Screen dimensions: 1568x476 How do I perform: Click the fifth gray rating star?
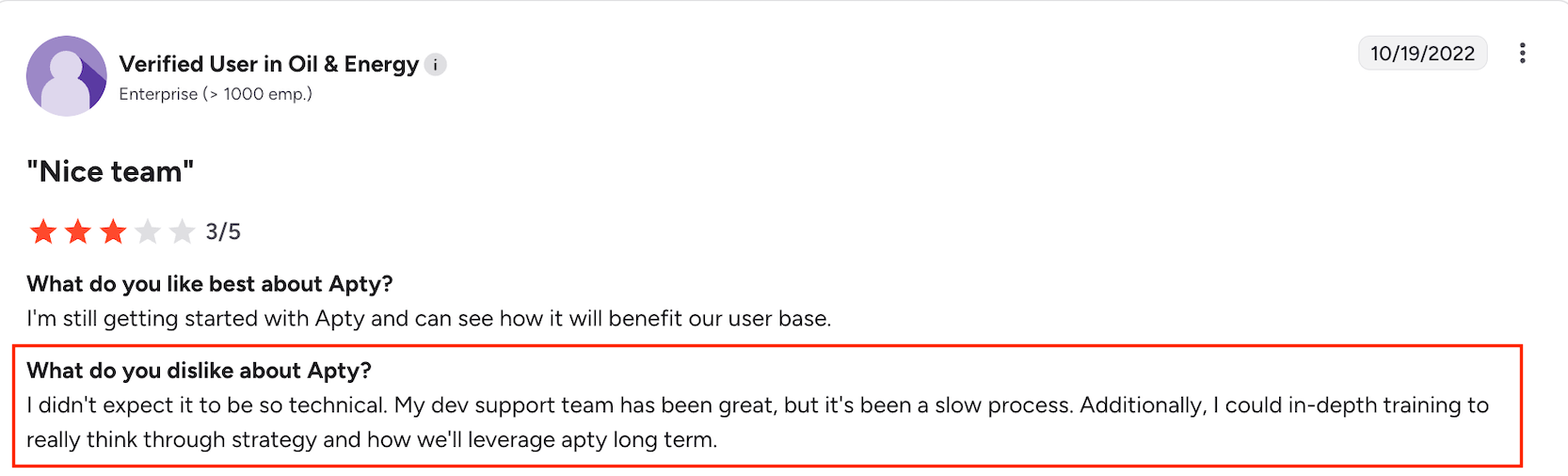click(182, 231)
